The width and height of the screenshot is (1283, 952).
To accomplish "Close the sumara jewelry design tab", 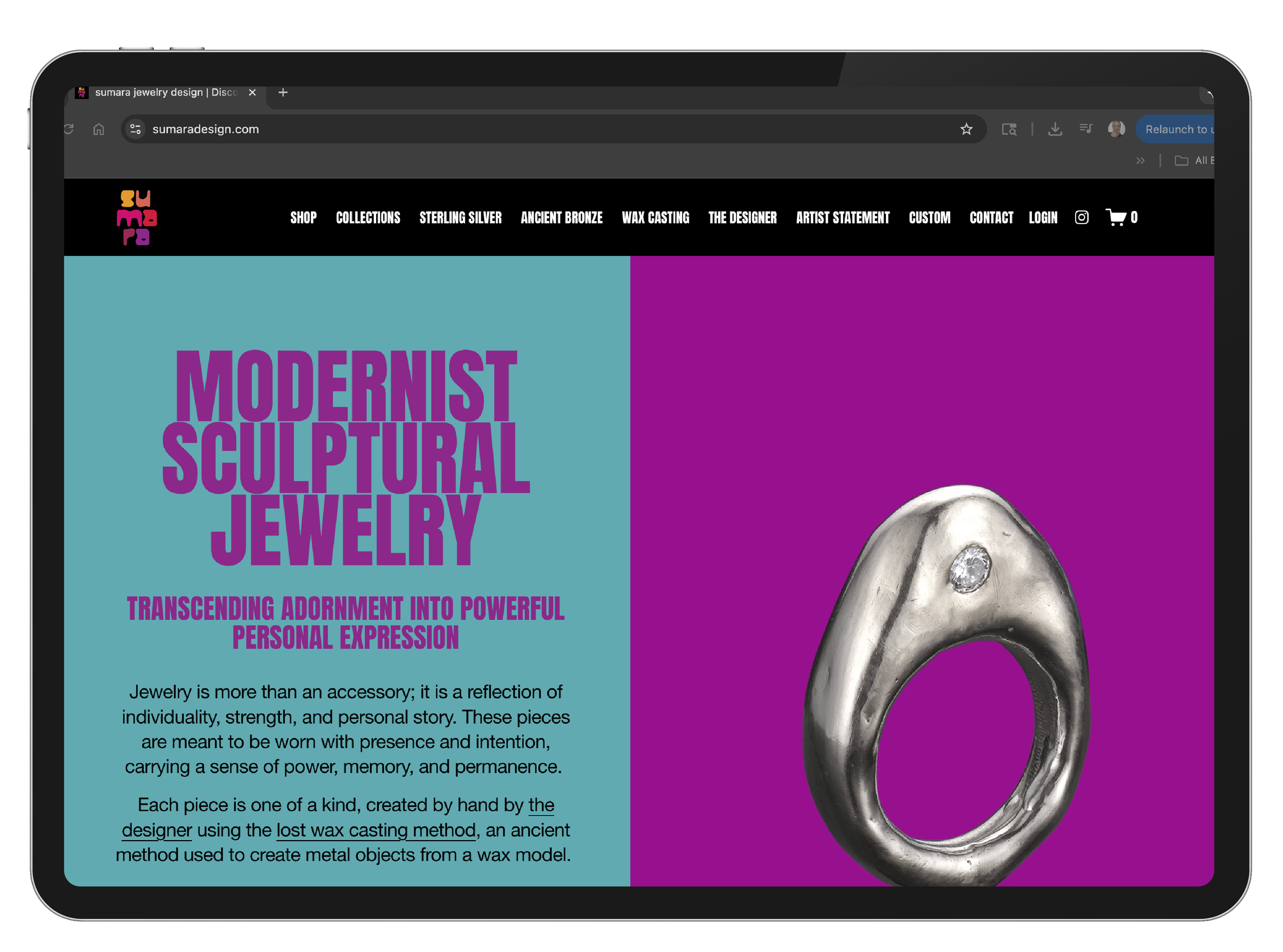I will coord(252,92).
